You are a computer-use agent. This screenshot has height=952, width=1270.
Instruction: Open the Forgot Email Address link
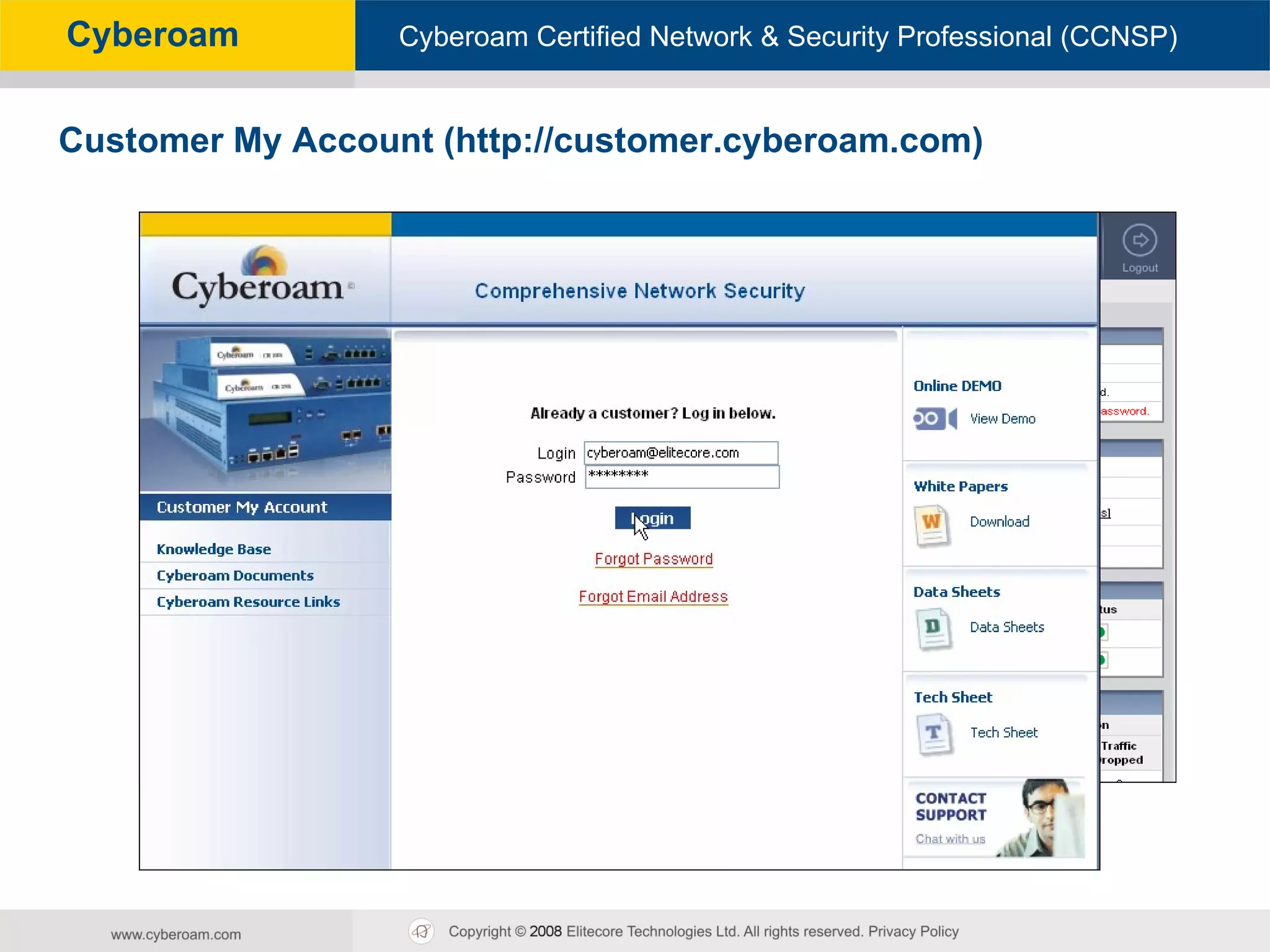click(x=653, y=597)
